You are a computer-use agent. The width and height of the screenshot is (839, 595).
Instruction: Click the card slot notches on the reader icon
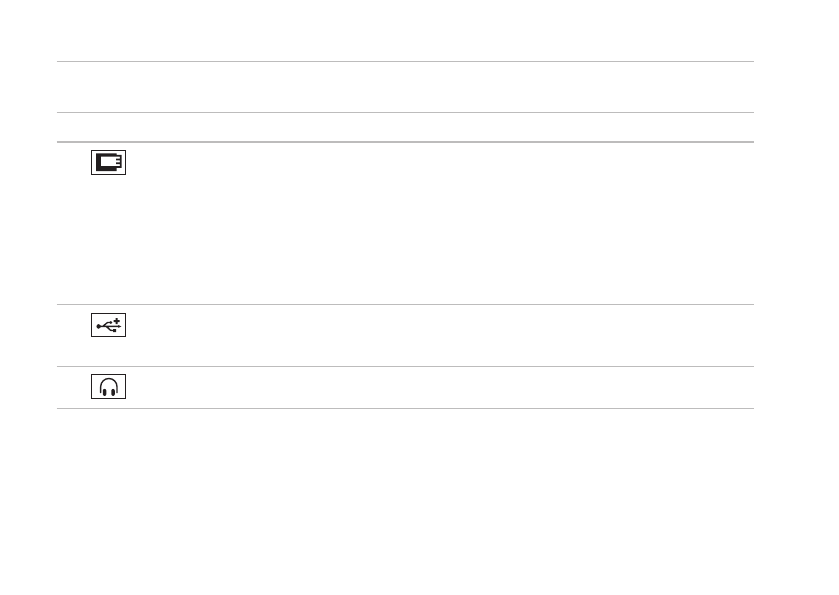(x=120, y=161)
